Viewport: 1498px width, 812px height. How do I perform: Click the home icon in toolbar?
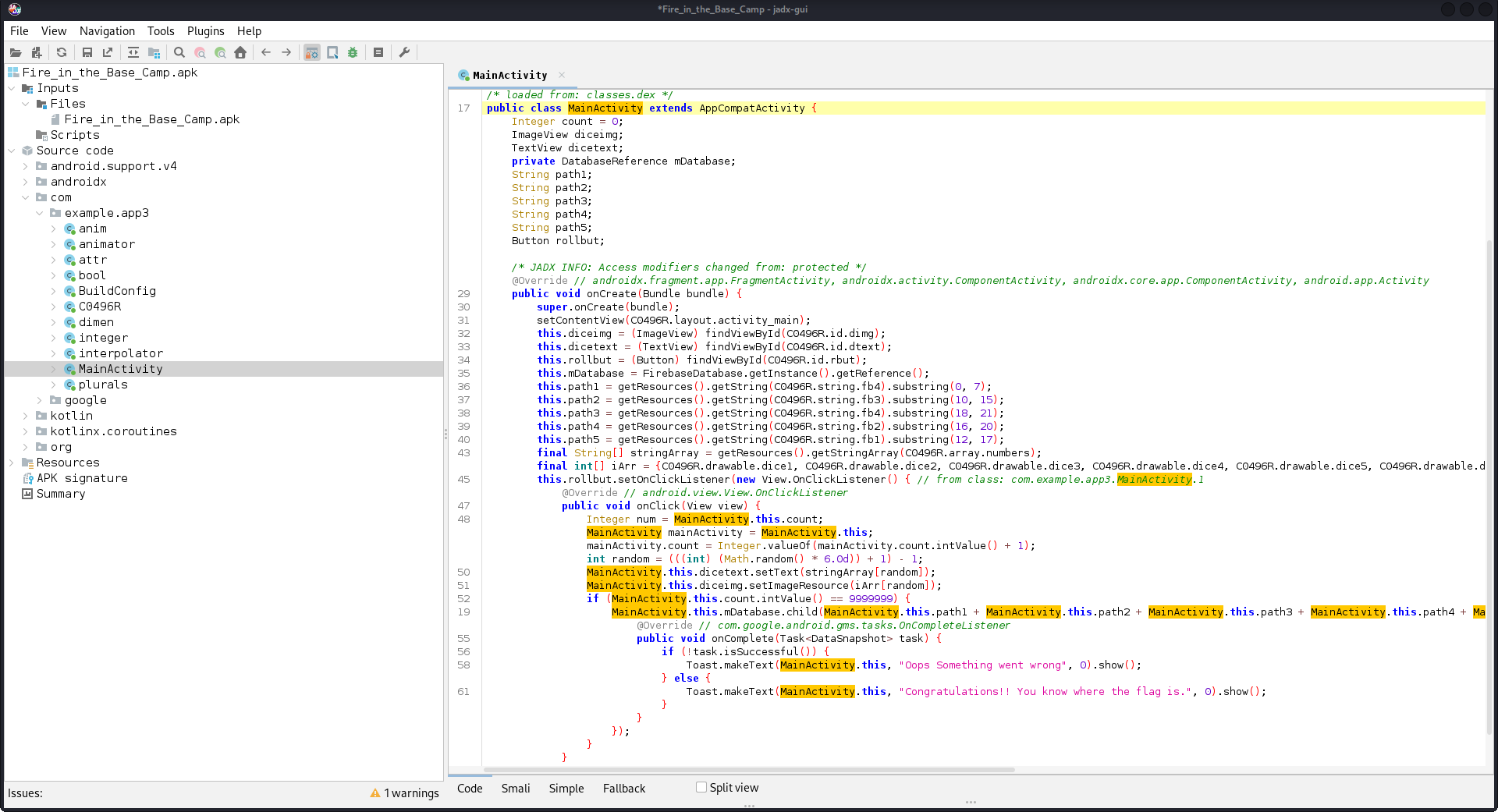click(x=240, y=52)
